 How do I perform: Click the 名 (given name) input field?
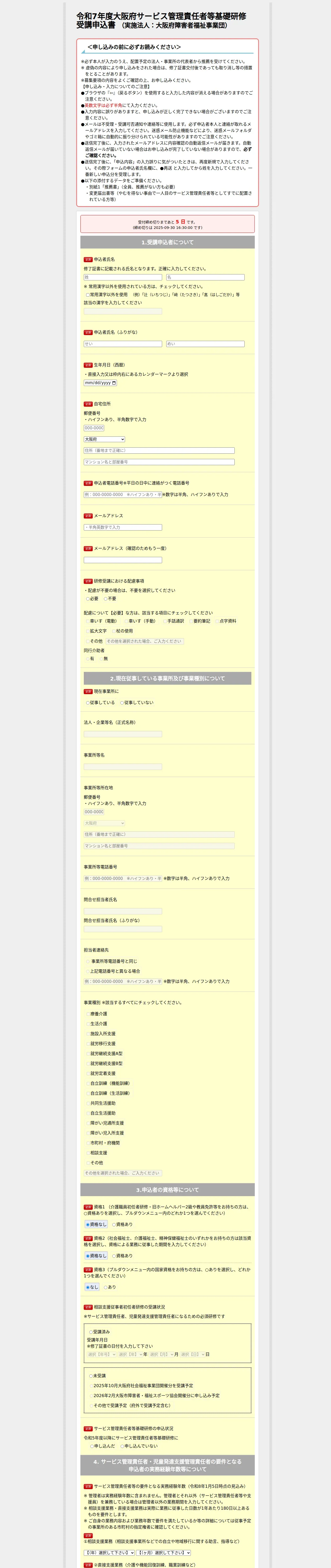[x=206, y=278]
